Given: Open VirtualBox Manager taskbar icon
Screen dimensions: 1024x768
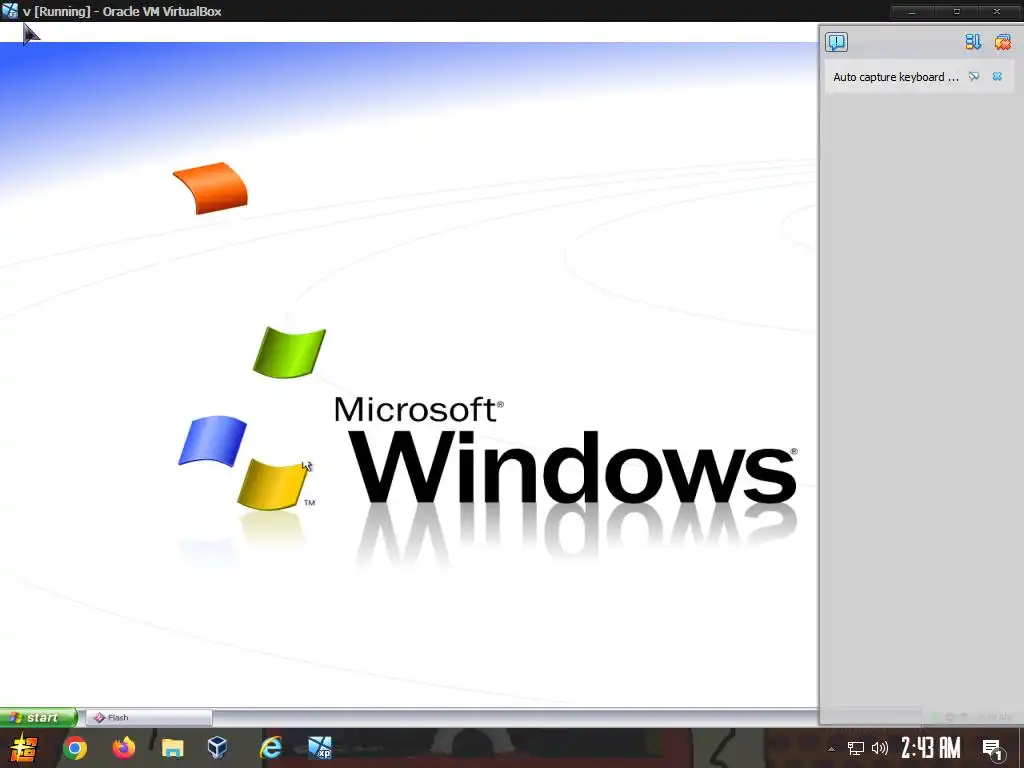Looking at the screenshot, I should click(x=217, y=748).
